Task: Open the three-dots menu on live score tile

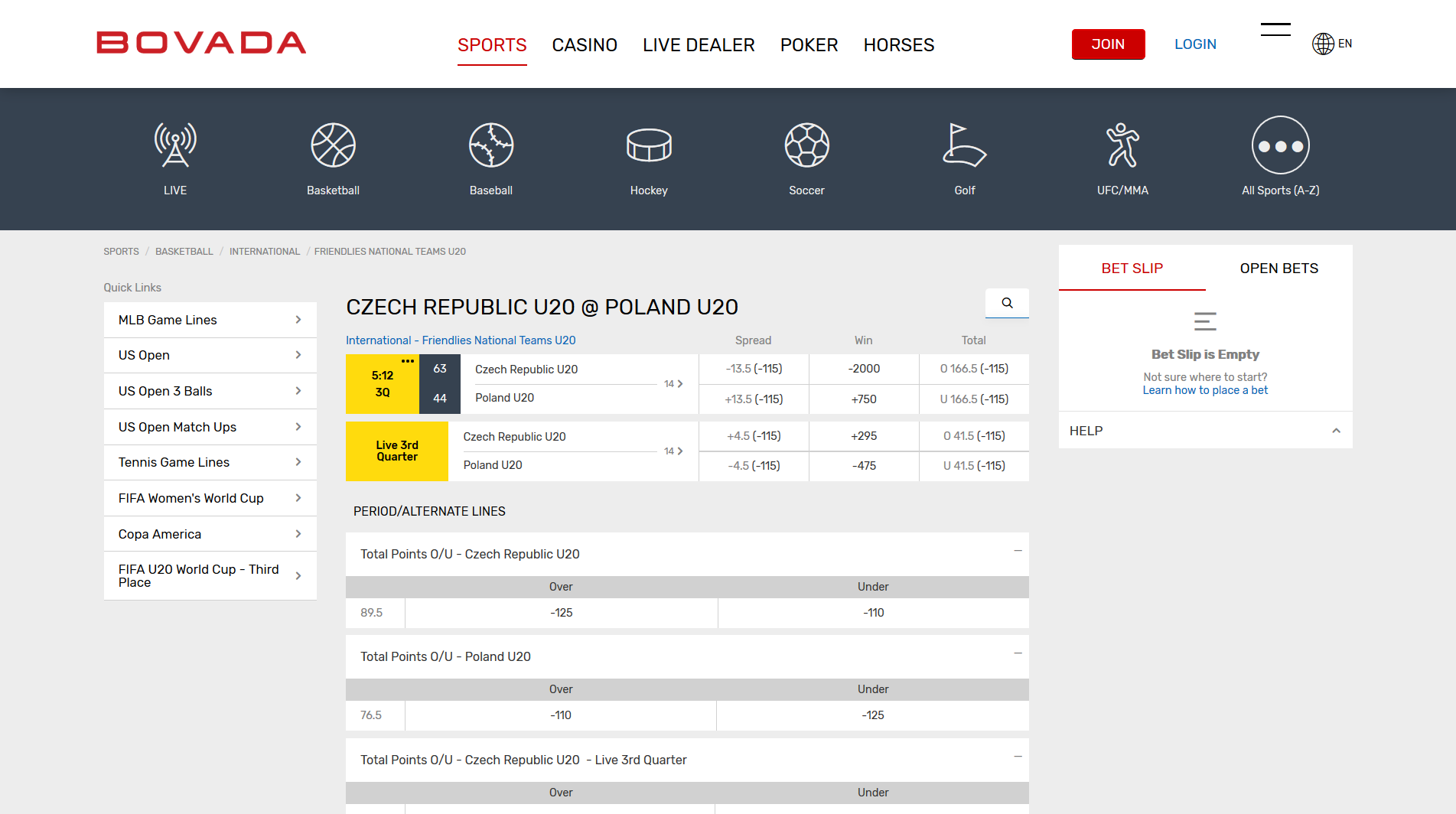Action: (408, 361)
